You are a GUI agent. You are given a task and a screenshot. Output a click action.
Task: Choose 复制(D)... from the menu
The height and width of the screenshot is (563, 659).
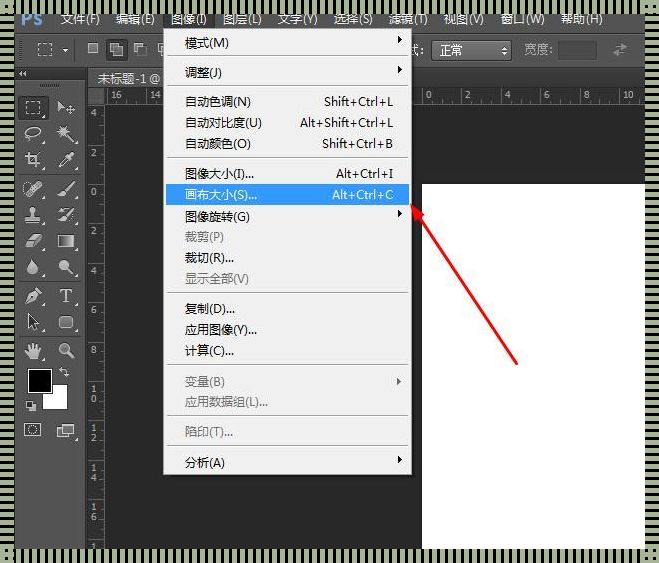click(287, 309)
